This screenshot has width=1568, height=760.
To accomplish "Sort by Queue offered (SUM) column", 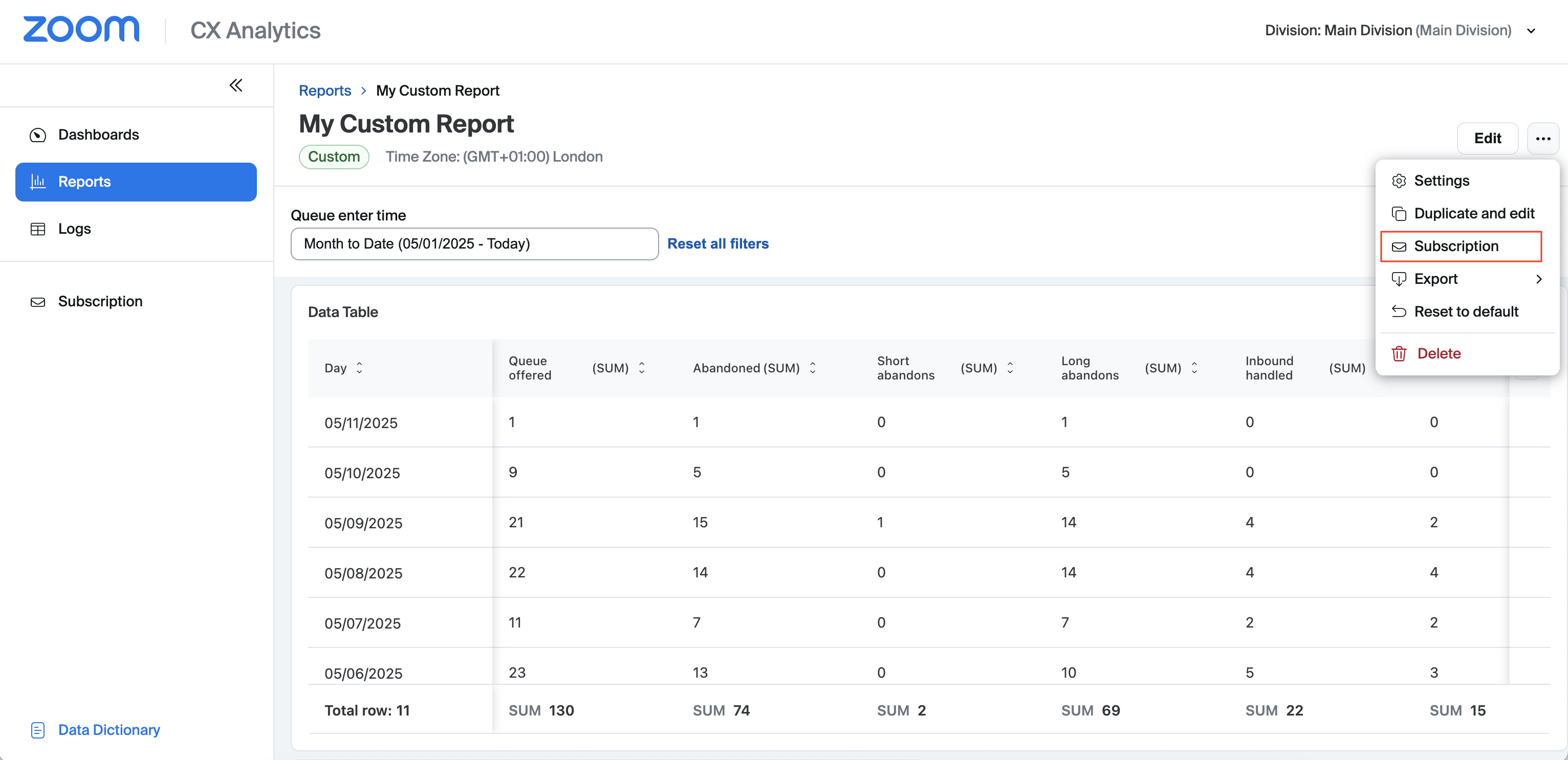I will [x=642, y=368].
